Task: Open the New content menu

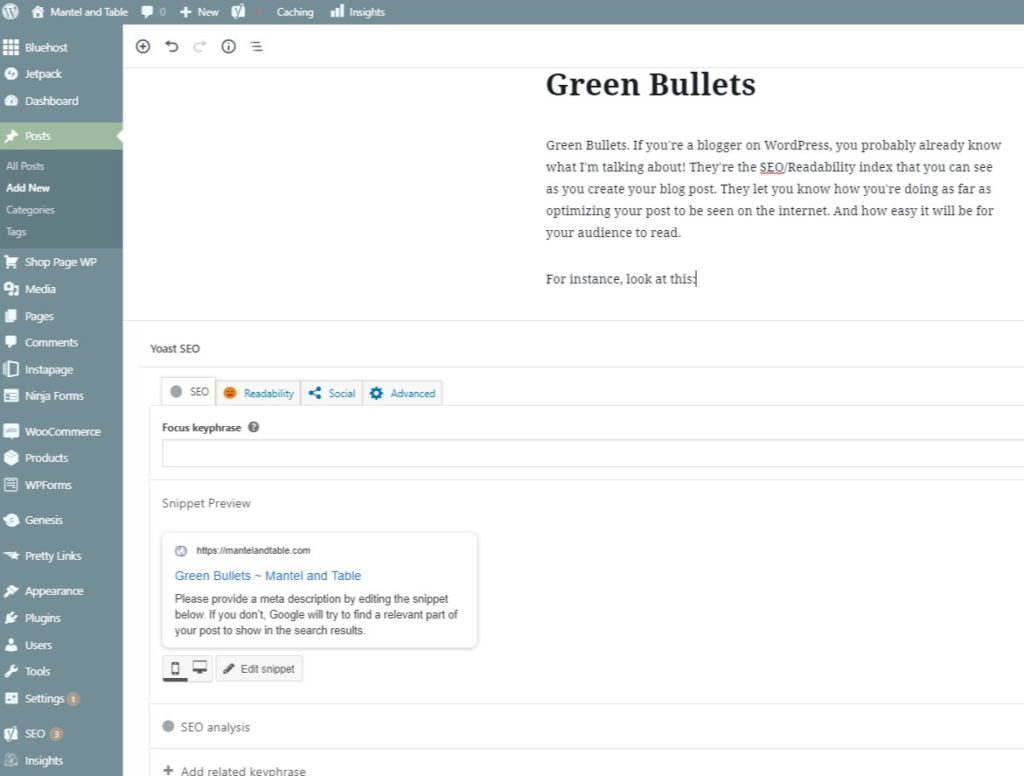Action: pyautogui.click(x=199, y=12)
